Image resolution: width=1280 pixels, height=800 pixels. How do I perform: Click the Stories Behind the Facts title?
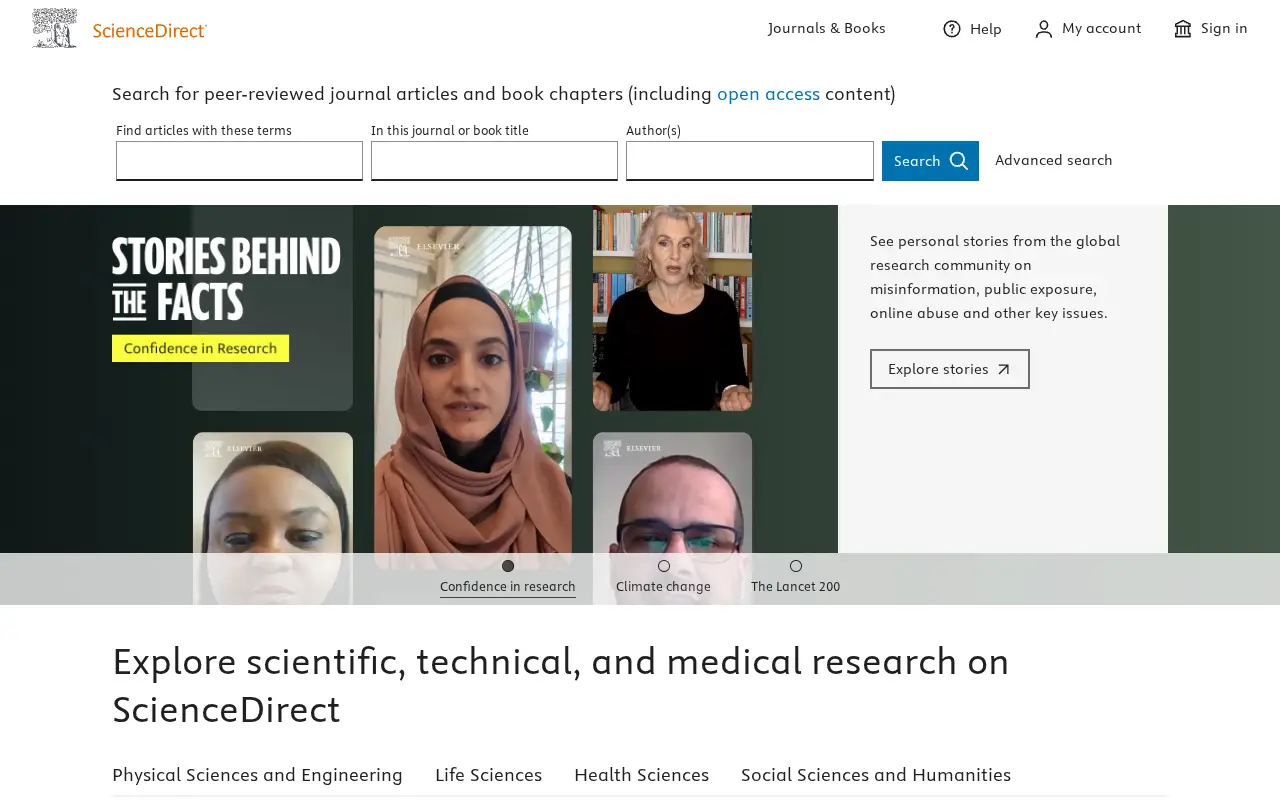coord(226,279)
